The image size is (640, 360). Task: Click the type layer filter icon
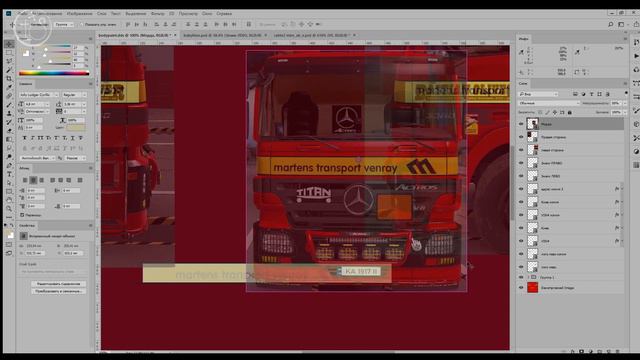pyautogui.click(x=591, y=94)
